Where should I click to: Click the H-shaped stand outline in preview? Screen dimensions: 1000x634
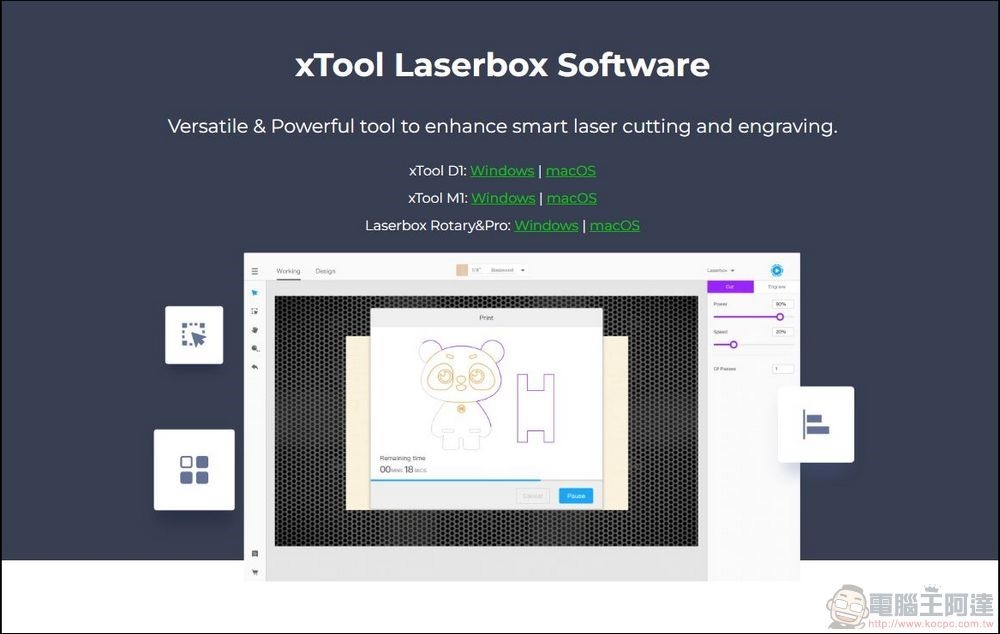click(536, 408)
